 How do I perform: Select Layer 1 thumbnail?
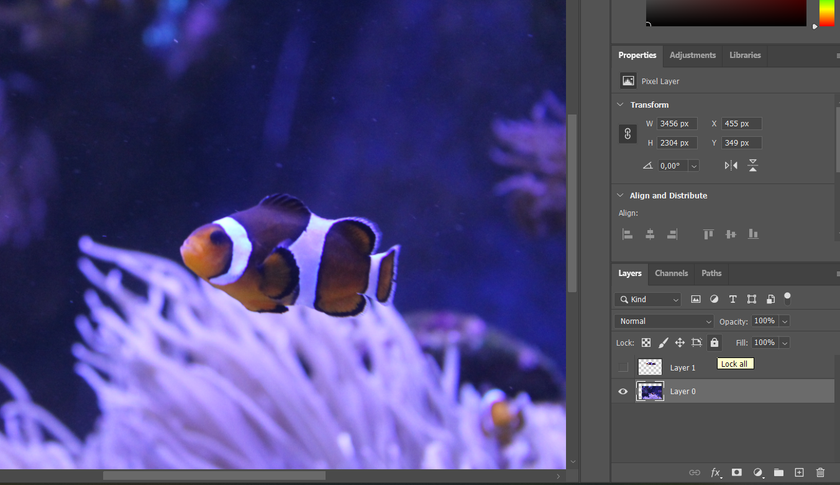click(650, 367)
